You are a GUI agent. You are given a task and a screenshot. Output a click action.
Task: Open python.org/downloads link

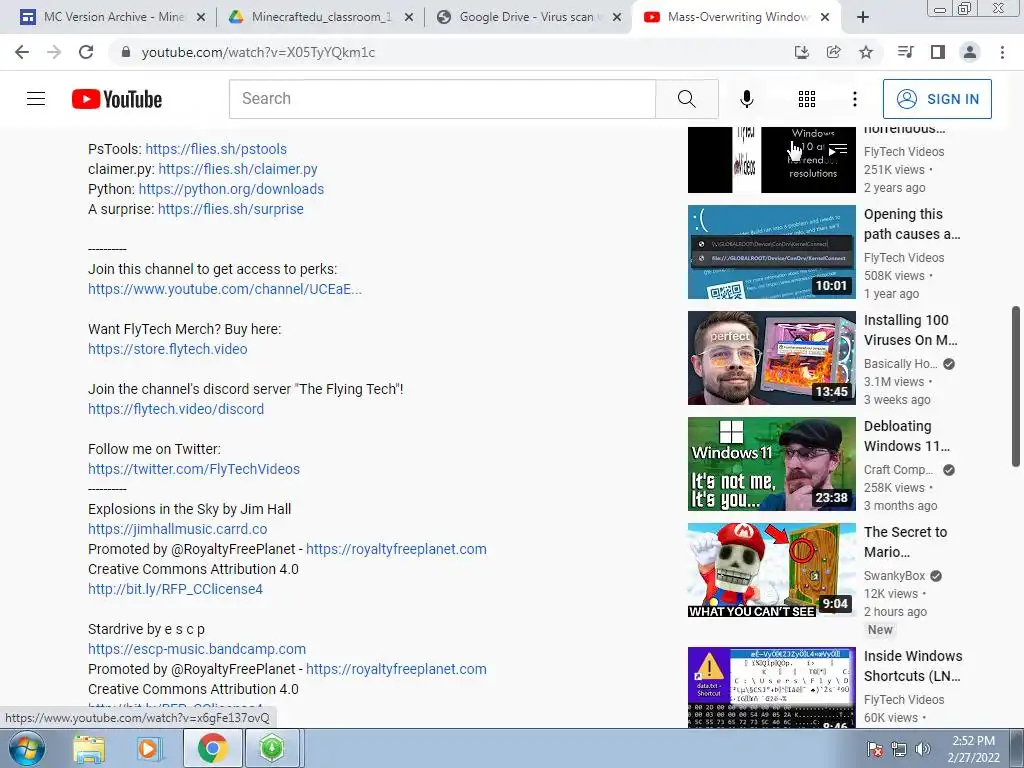(x=231, y=189)
